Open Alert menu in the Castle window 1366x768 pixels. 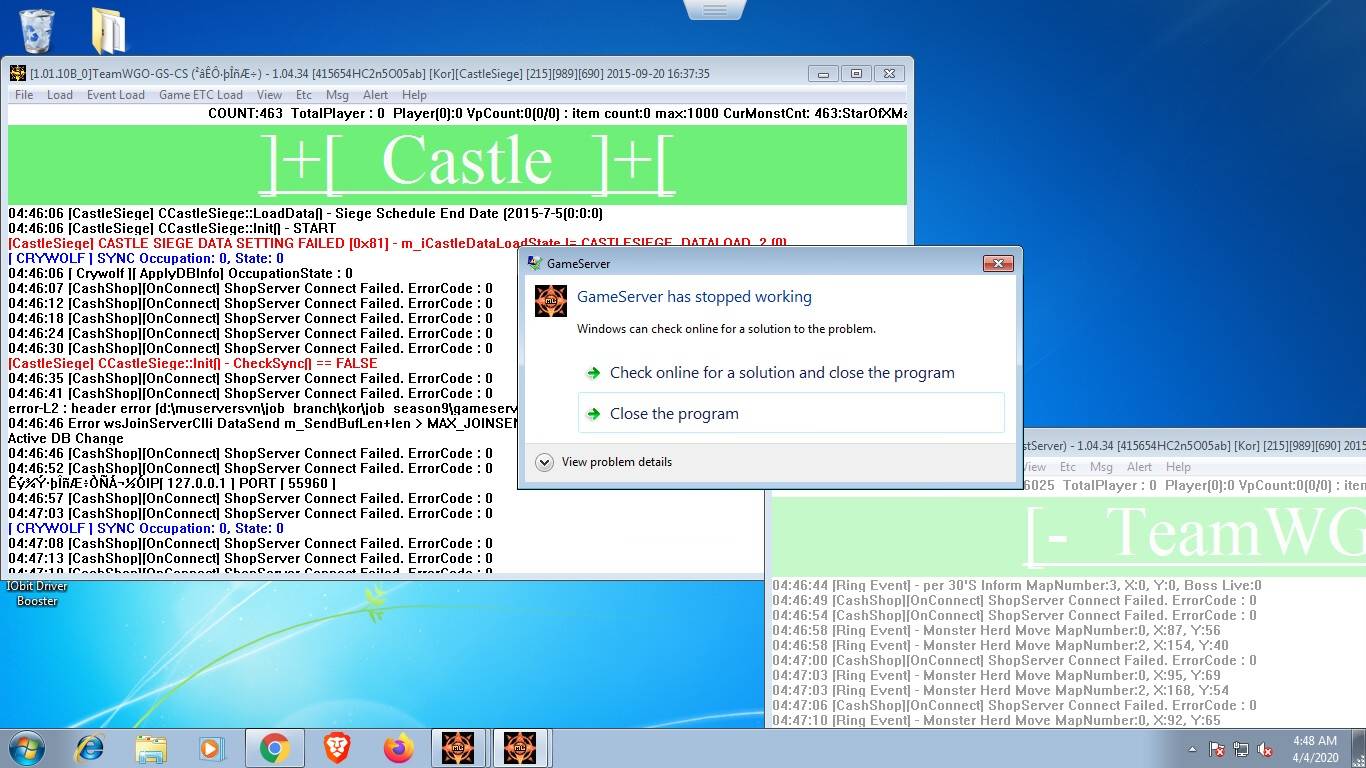pyautogui.click(x=376, y=95)
